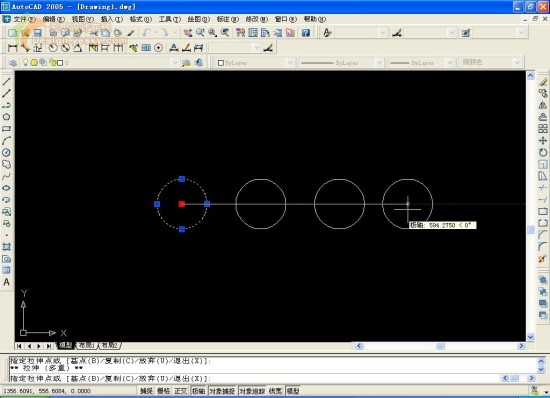Switch to the 布局1 layout tab
550x398 pixels.
pos(86,345)
